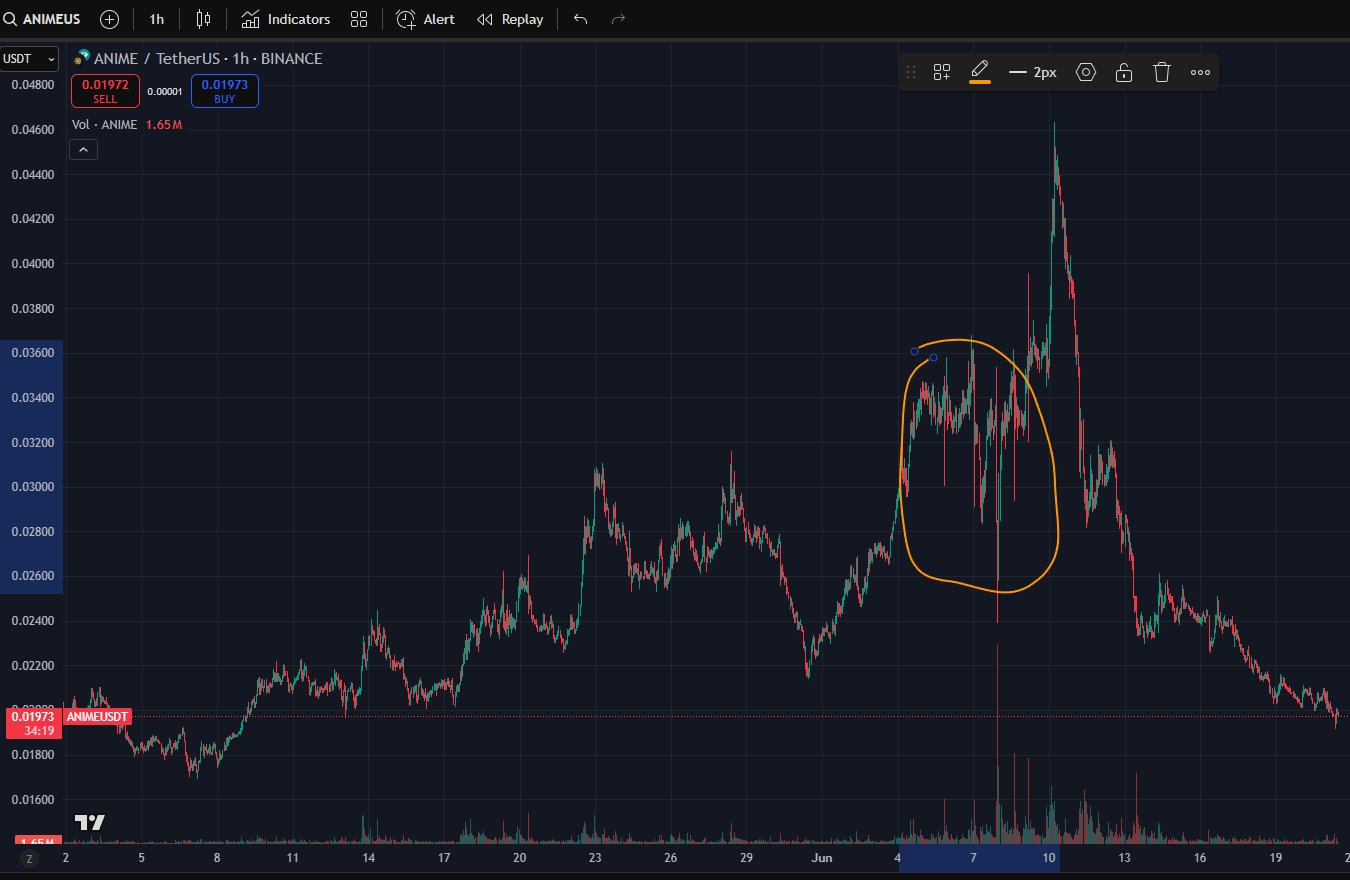Click the 0.01973 current price axis label

33,722
